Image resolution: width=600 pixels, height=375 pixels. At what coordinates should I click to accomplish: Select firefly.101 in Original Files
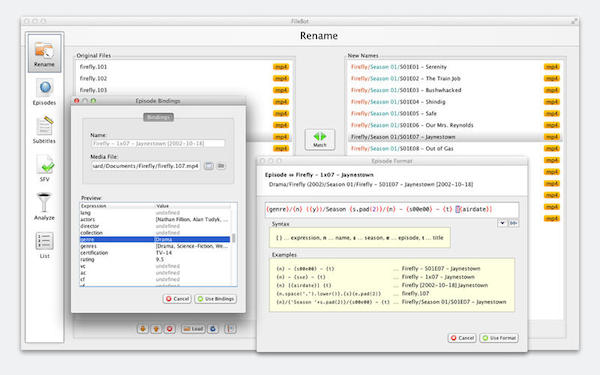point(184,67)
